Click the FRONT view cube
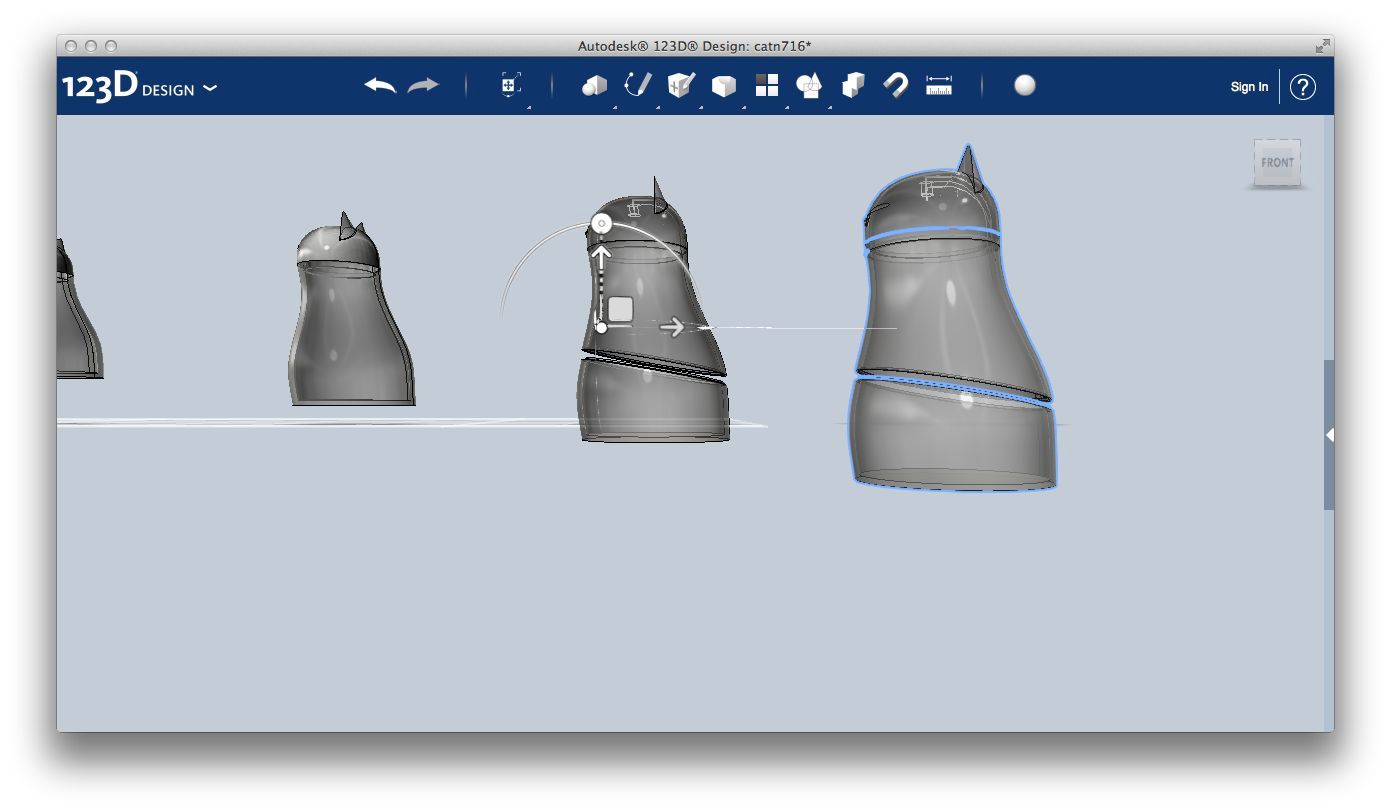This screenshot has width=1391, height=811. pos(1277,162)
